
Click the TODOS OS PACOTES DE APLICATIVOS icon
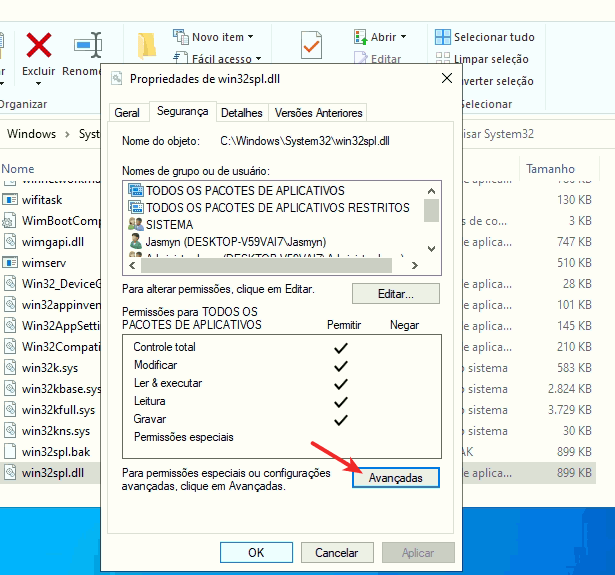pyautogui.click(x=136, y=190)
